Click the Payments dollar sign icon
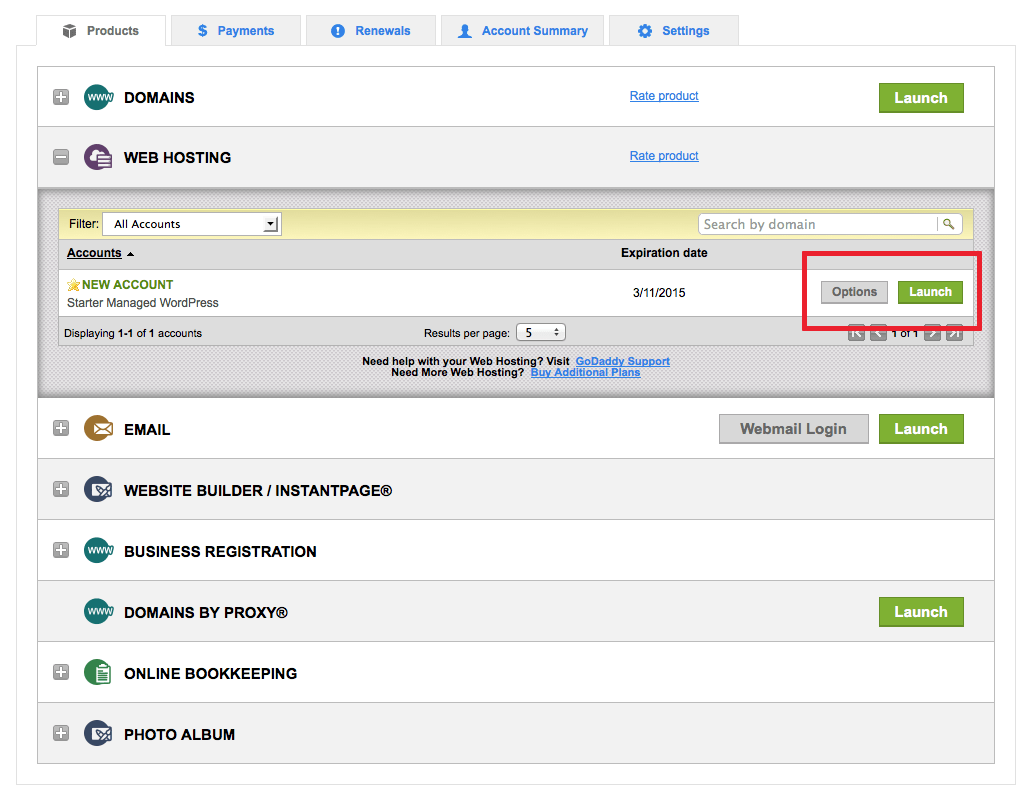The width and height of the screenshot is (1034, 801). click(202, 31)
